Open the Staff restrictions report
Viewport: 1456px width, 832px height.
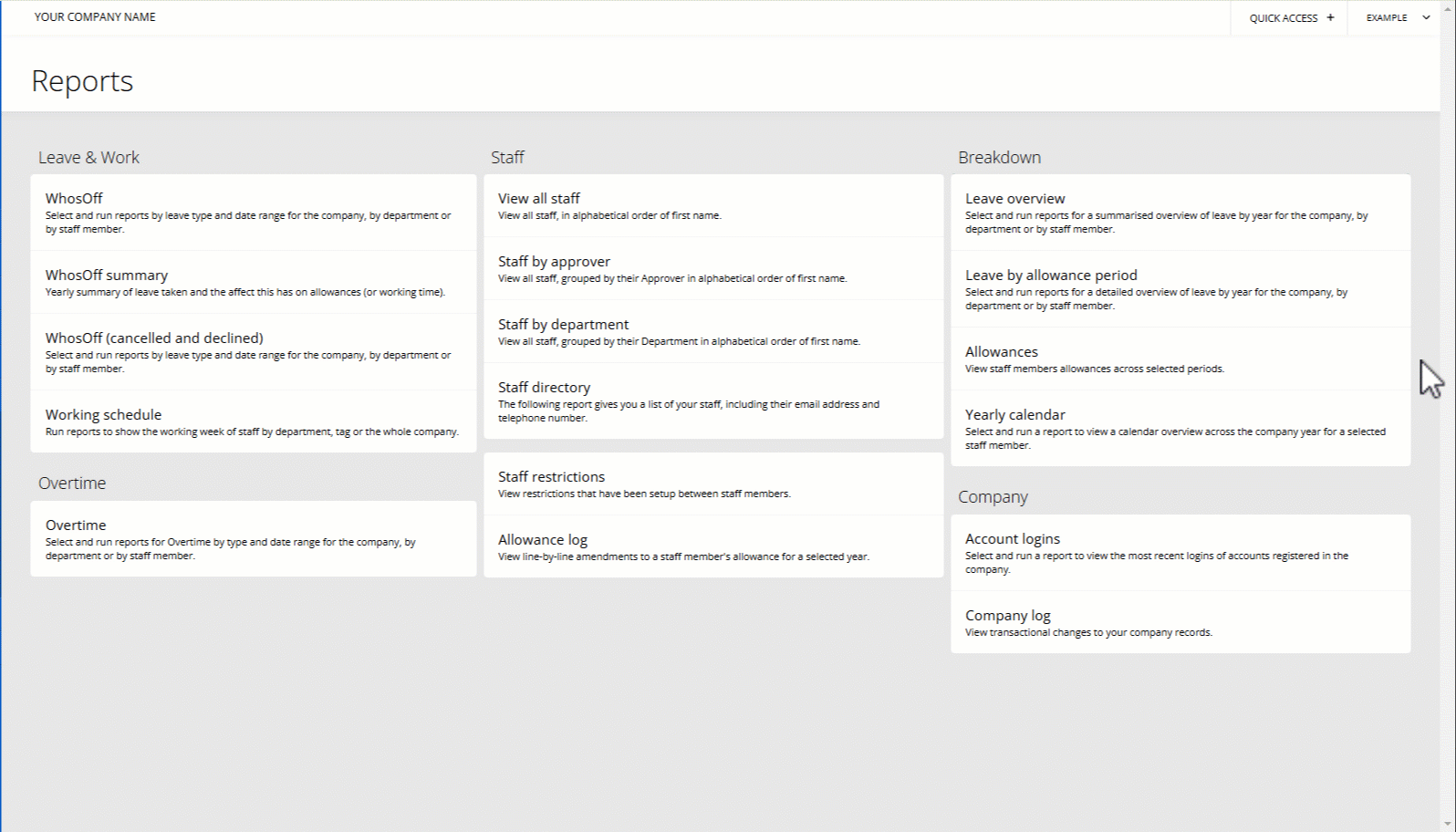click(x=713, y=484)
